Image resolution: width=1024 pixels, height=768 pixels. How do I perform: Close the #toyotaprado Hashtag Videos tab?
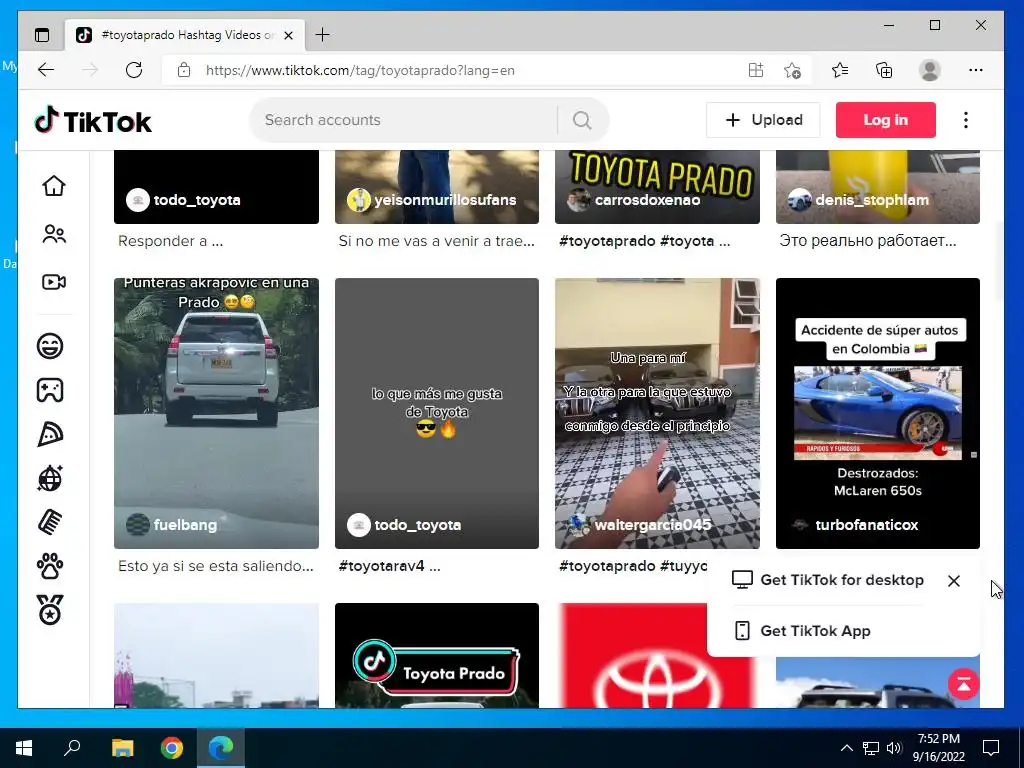[x=288, y=35]
